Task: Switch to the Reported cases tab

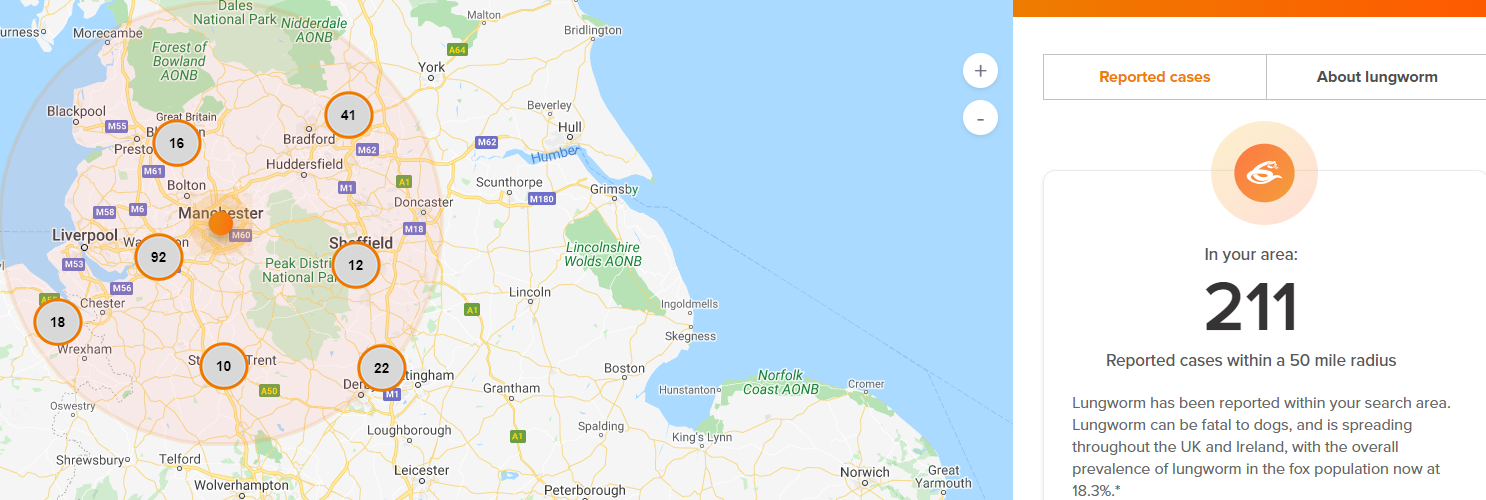Action: pyautogui.click(x=1155, y=77)
